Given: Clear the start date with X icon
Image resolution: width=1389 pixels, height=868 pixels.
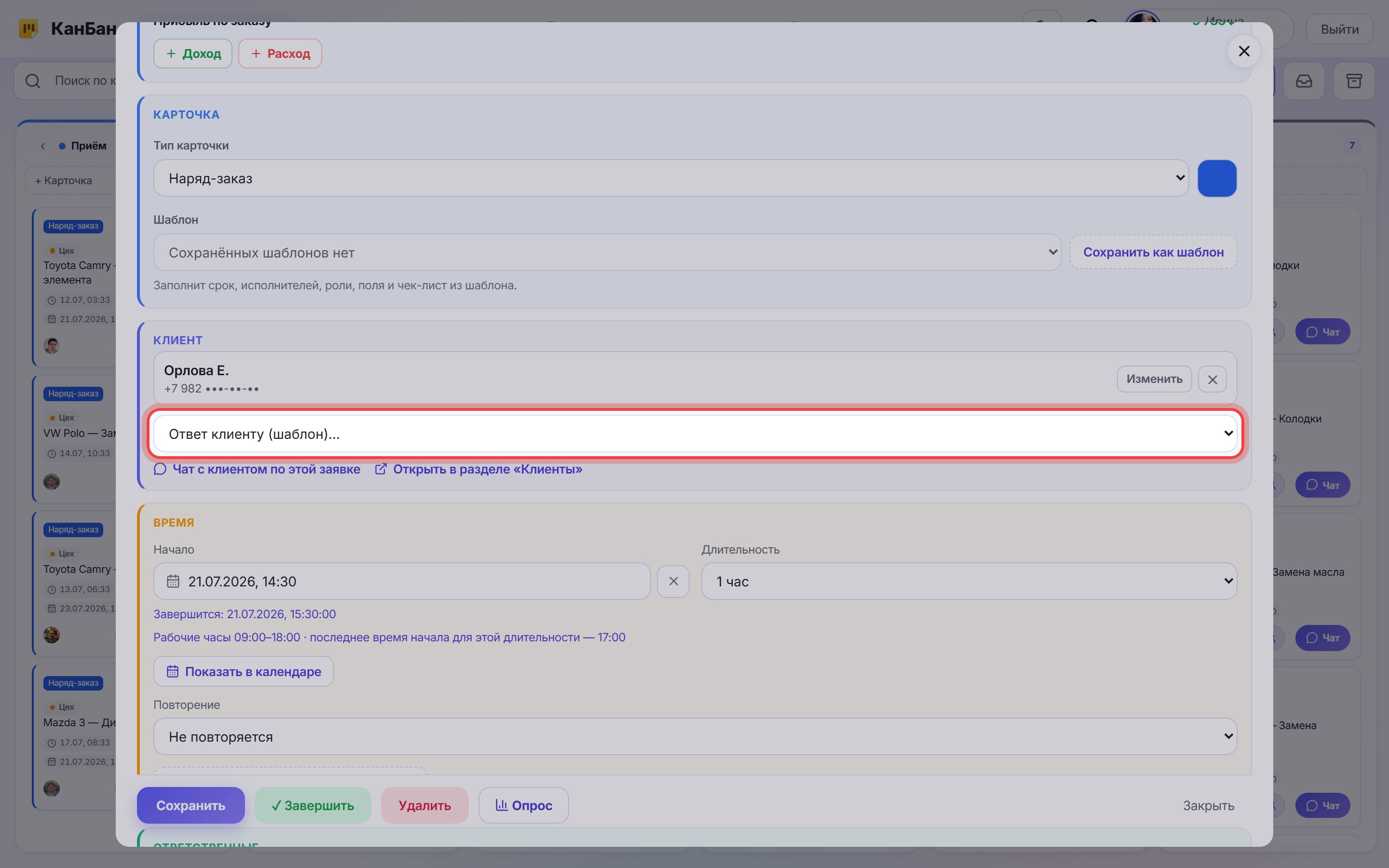Looking at the screenshot, I should pos(673,582).
